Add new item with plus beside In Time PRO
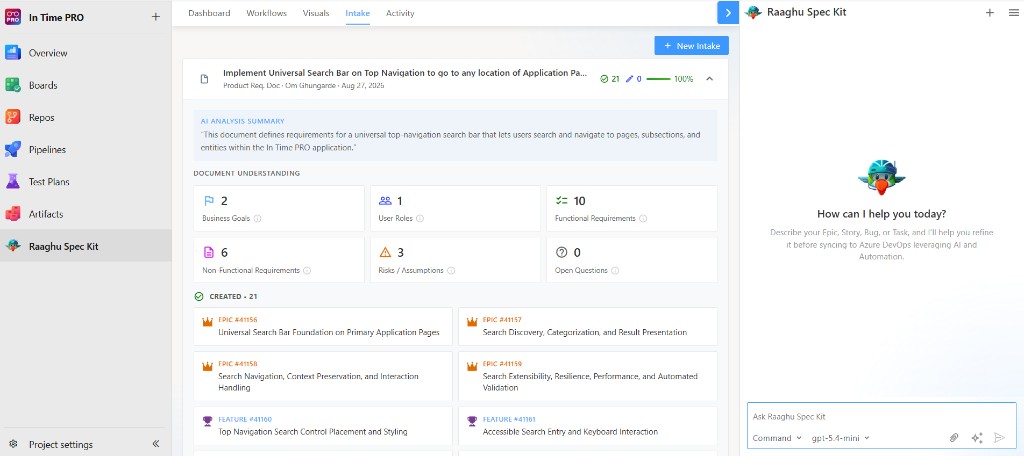 pos(155,17)
